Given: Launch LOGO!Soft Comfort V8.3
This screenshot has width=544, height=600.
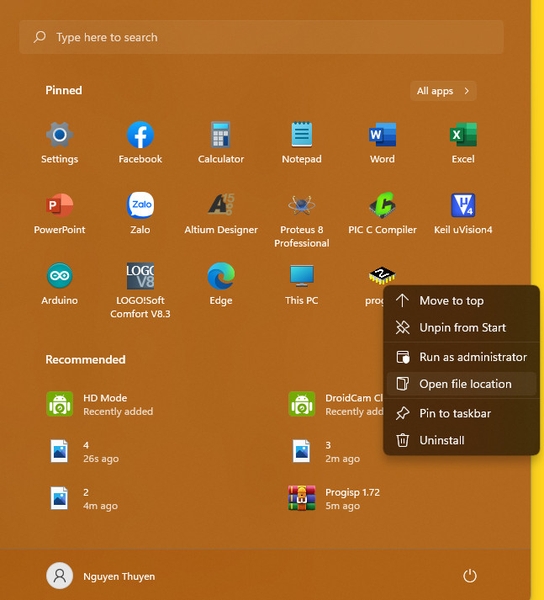Looking at the screenshot, I should (140, 290).
